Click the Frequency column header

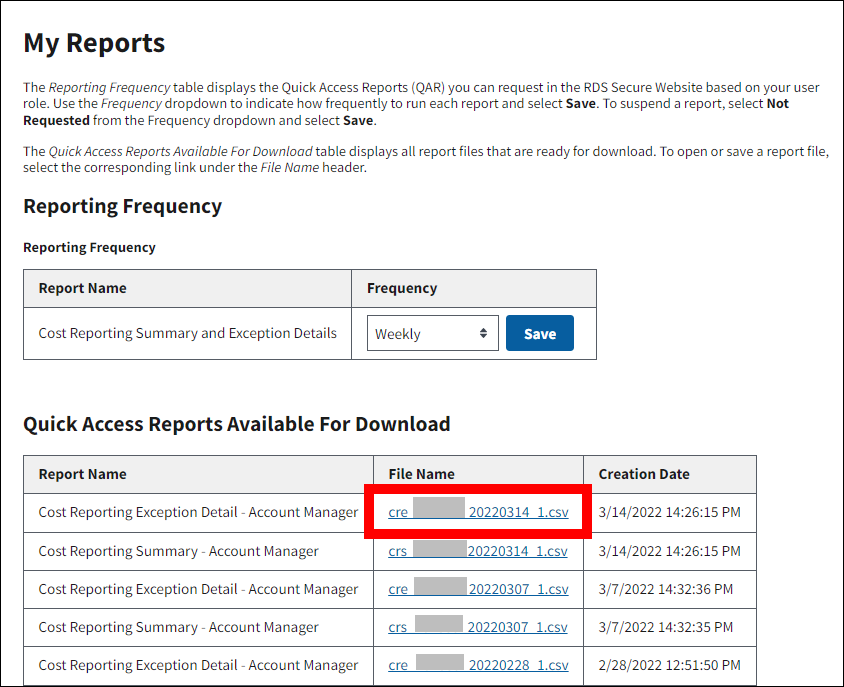[x=402, y=288]
